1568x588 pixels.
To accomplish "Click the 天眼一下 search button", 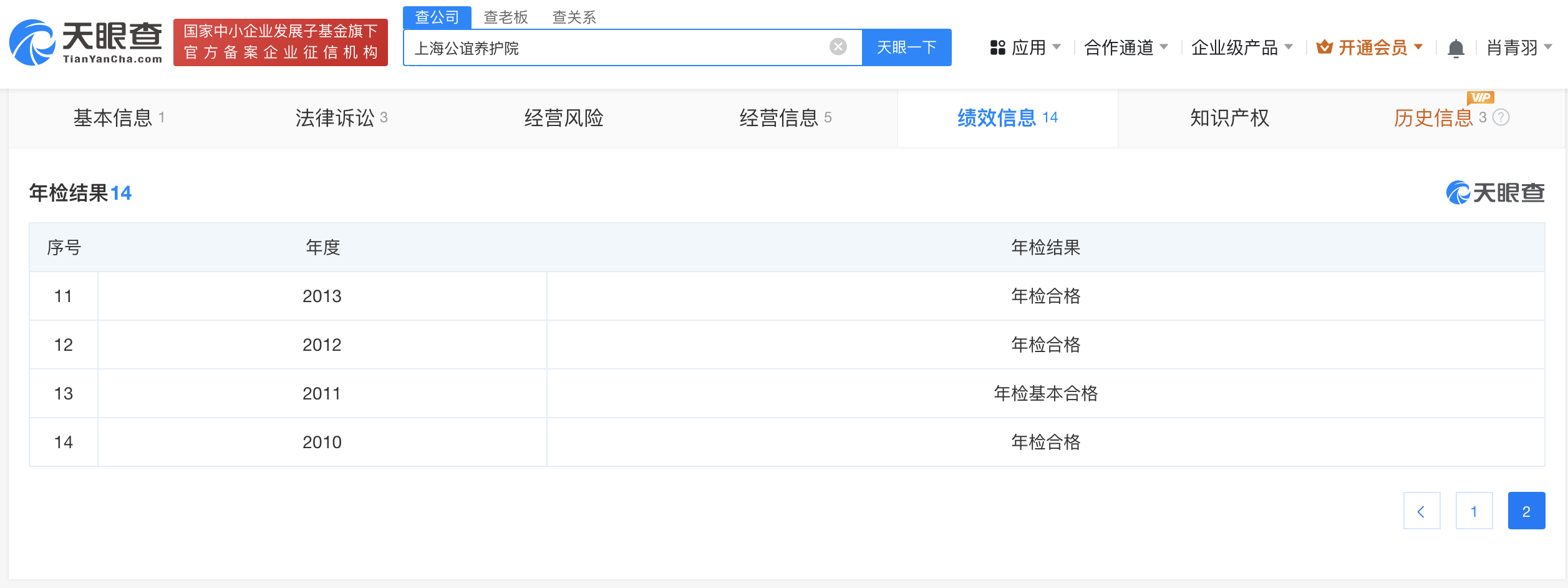I will [x=906, y=47].
